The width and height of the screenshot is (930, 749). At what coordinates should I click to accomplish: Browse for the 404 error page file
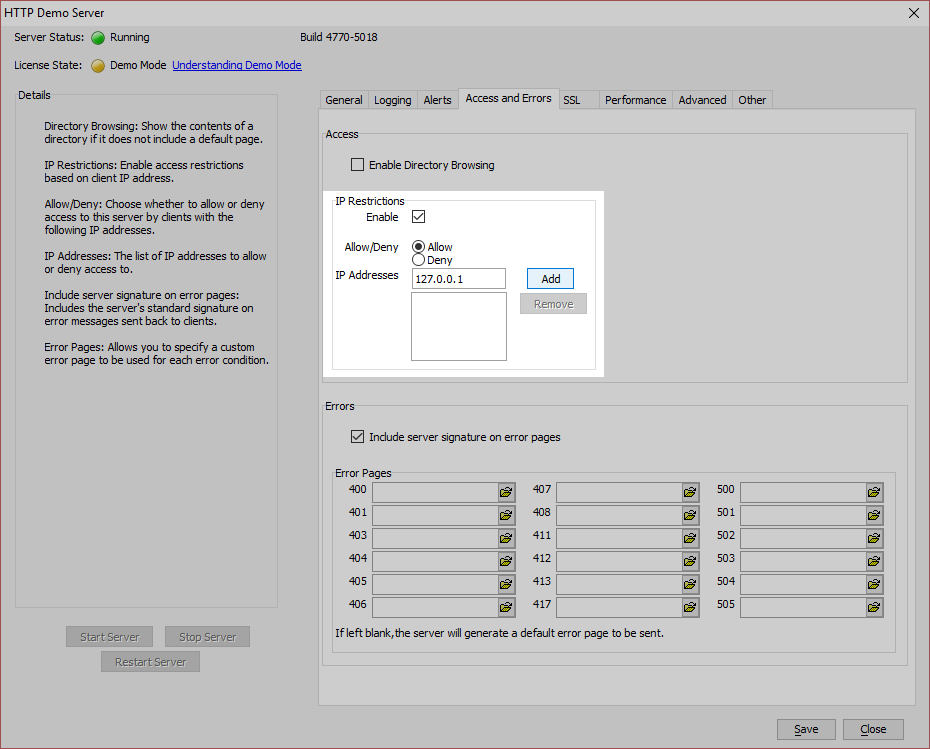pos(506,561)
